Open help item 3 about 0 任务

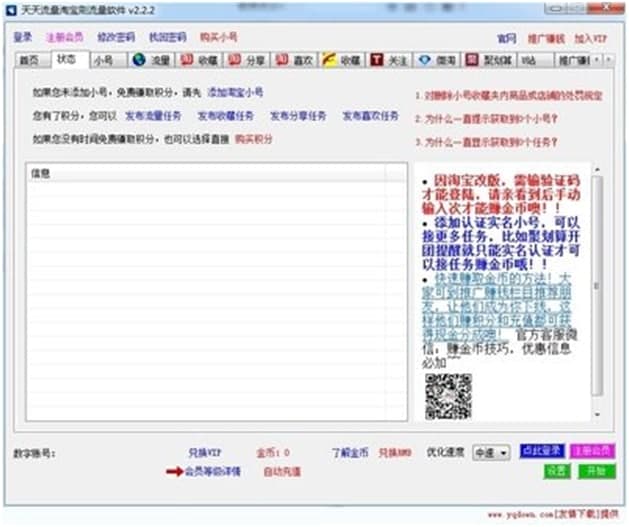coord(486,142)
